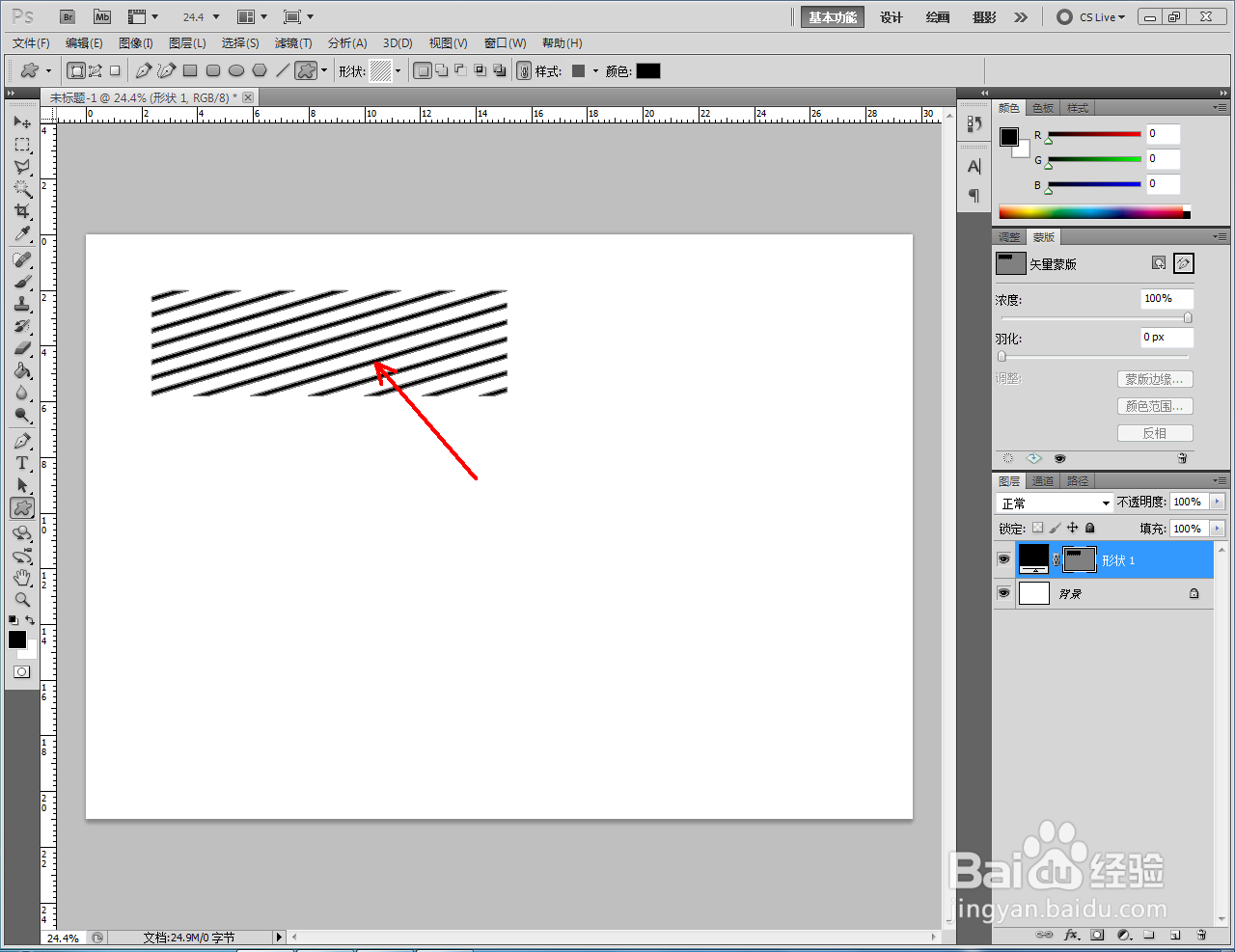1235x952 pixels.
Task: Open the zoom level 24.4 dropdown
Action: 216,17
